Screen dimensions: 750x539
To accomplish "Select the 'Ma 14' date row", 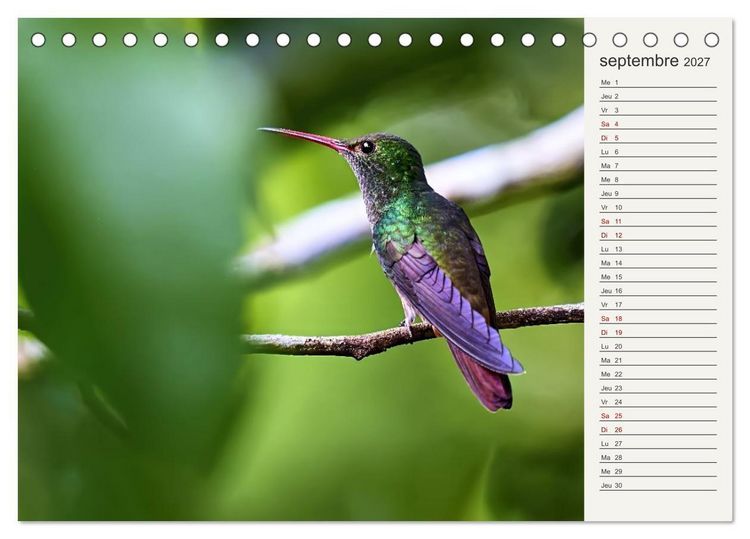I will pyautogui.click(x=658, y=263).
